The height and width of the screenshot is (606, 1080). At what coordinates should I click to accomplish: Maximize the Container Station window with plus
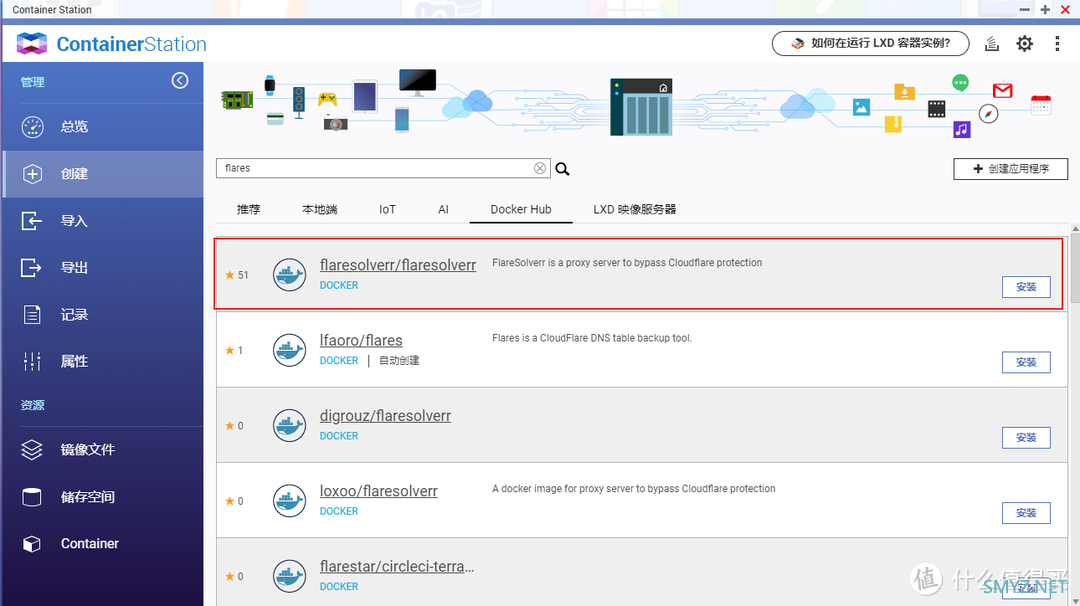1045,10
